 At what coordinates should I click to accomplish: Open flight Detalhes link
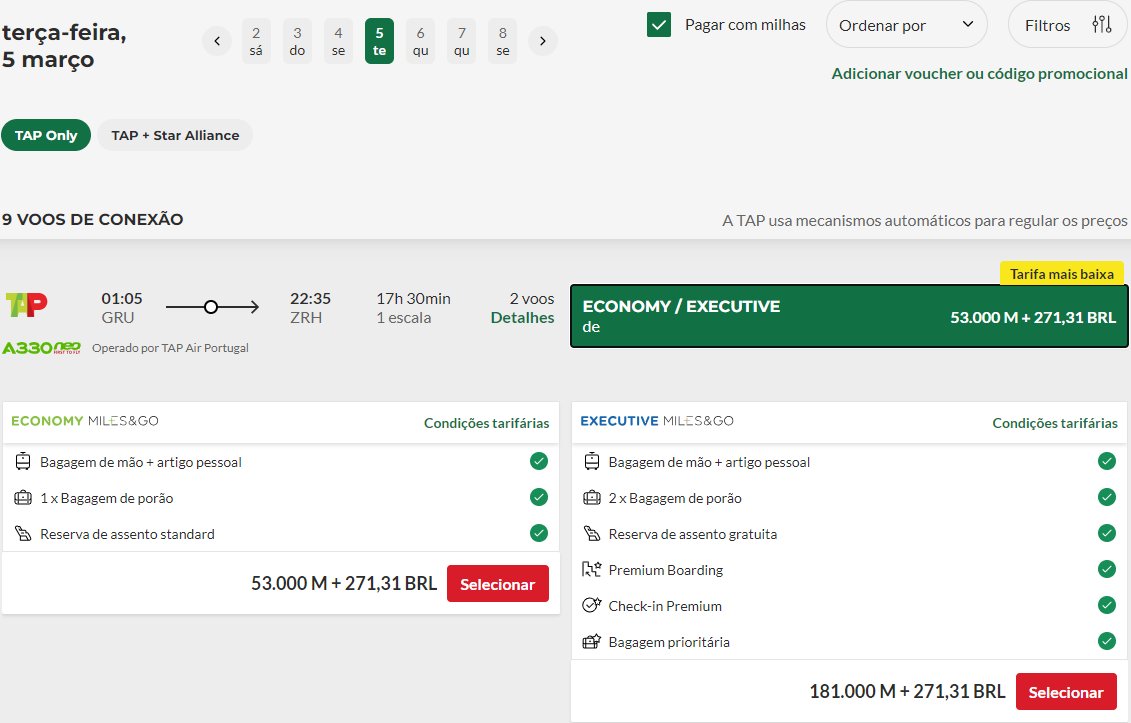(522, 317)
